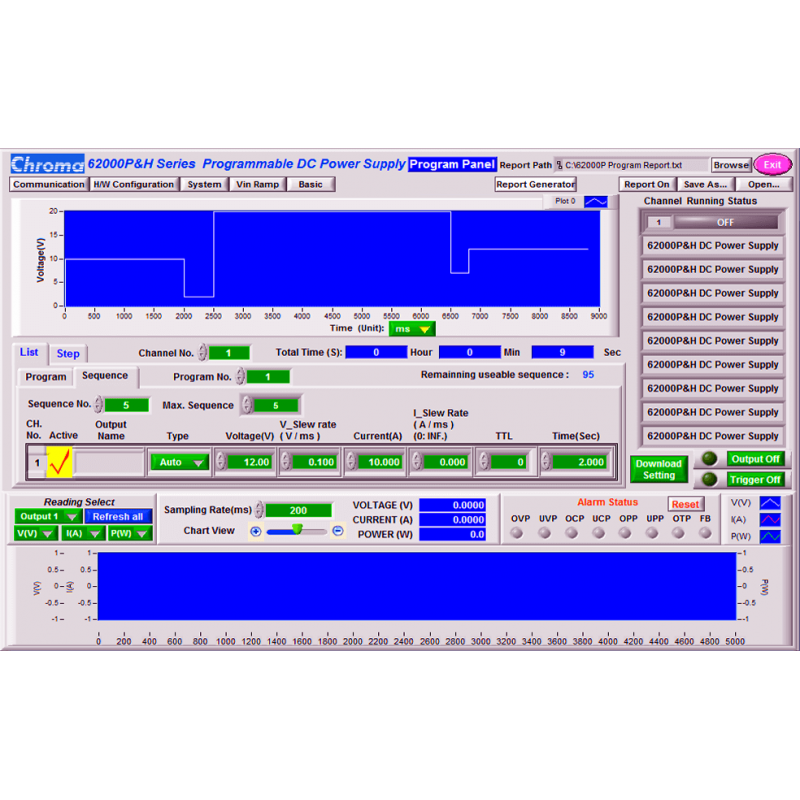Open the Basic panel
This screenshot has width=800, height=800.
coord(311,184)
